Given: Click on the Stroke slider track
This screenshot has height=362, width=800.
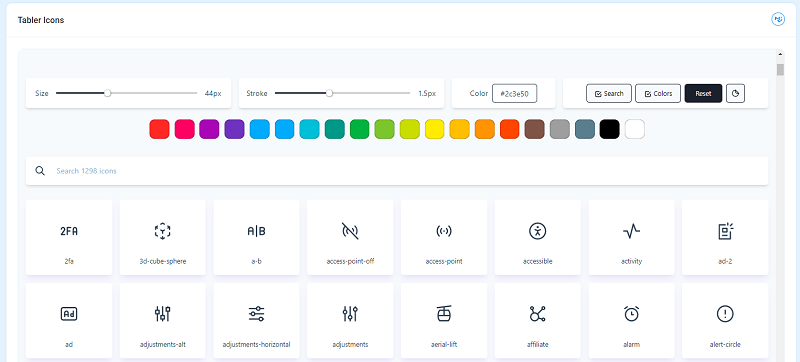Looking at the screenshot, I should point(342,93).
